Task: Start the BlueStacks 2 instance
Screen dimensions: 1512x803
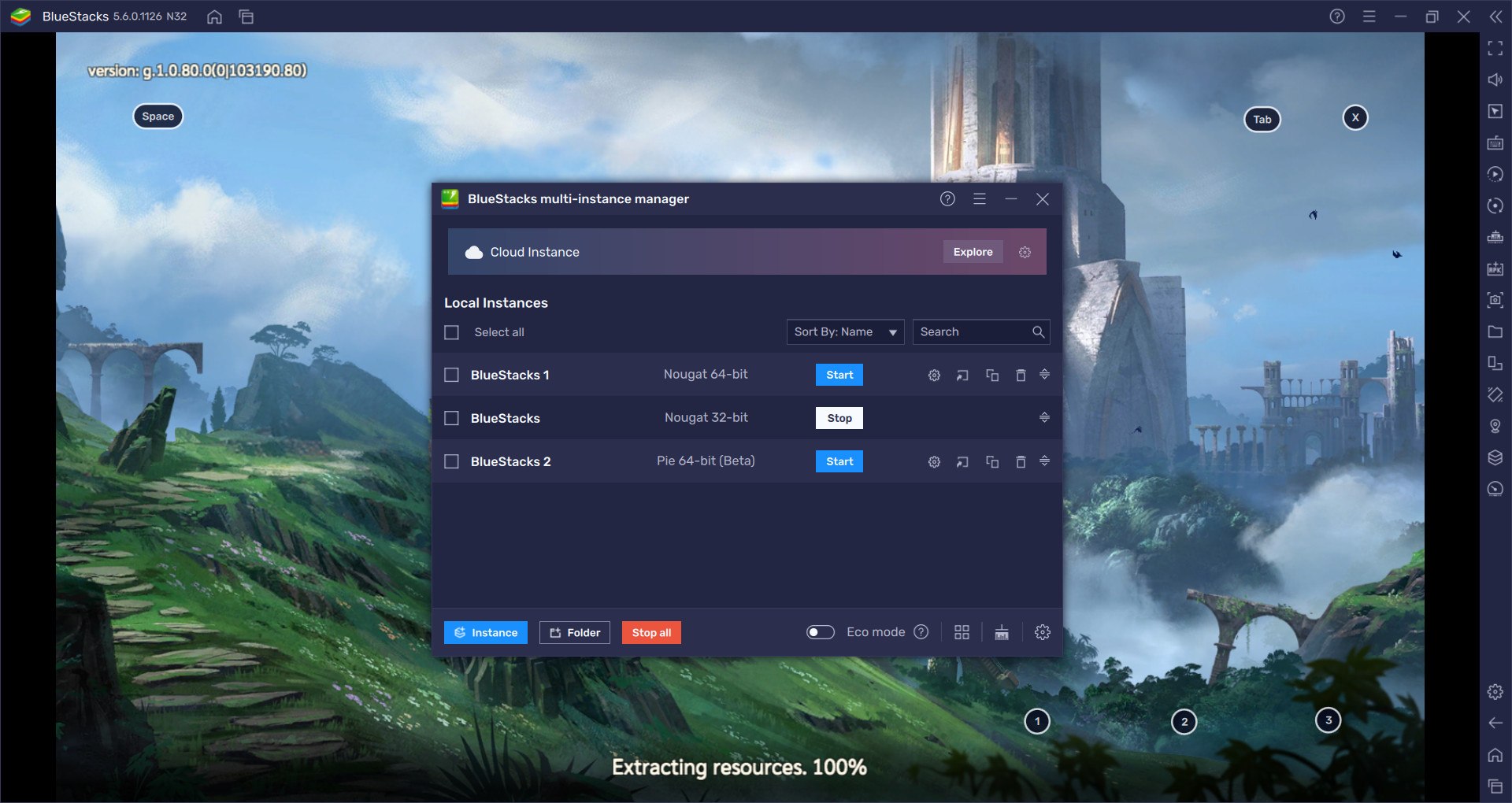Action: point(839,461)
